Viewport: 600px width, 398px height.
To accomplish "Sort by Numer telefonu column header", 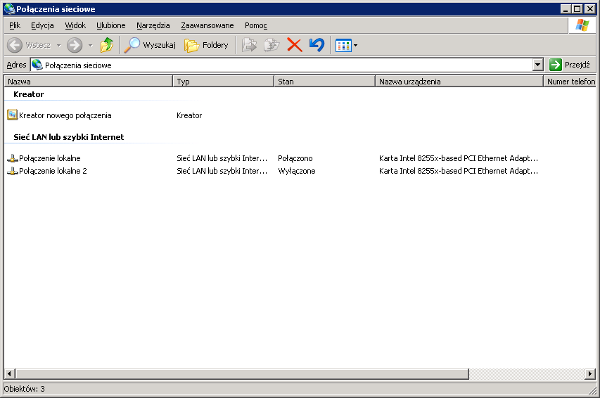I will click(x=570, y=82).
